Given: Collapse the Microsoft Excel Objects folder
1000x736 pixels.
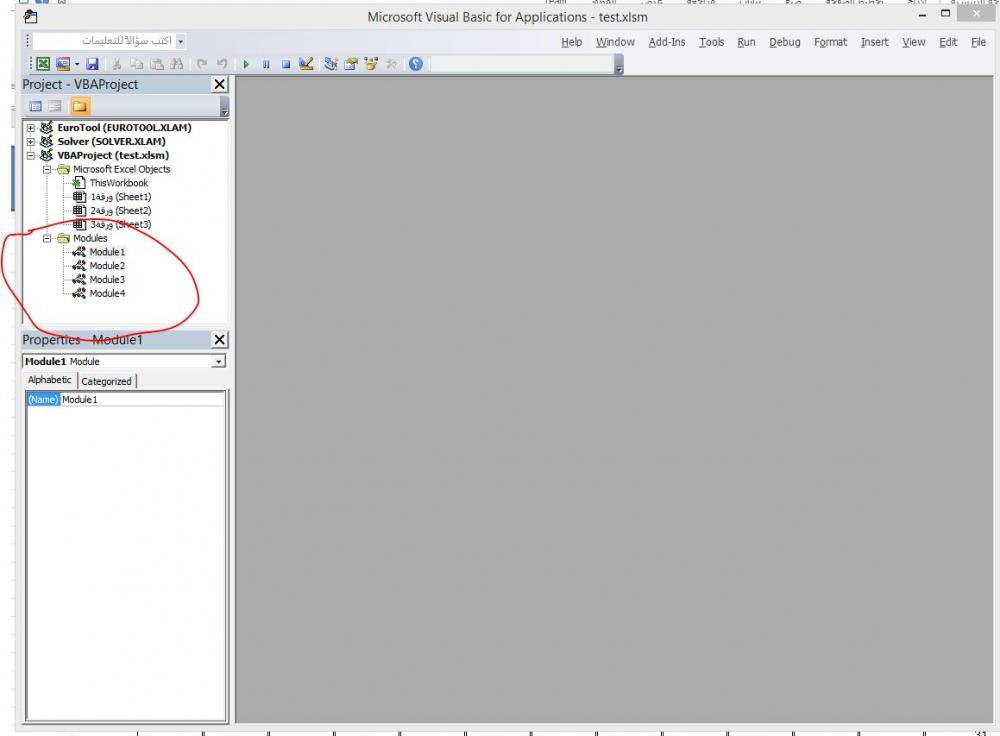Looking at the screenshot, I should [47, 170].
